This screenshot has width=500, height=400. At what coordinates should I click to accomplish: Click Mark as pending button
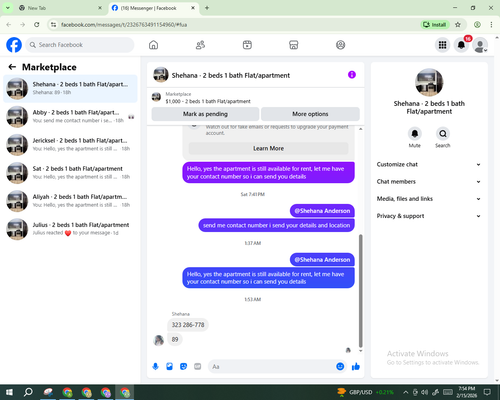tap(205, 114)
